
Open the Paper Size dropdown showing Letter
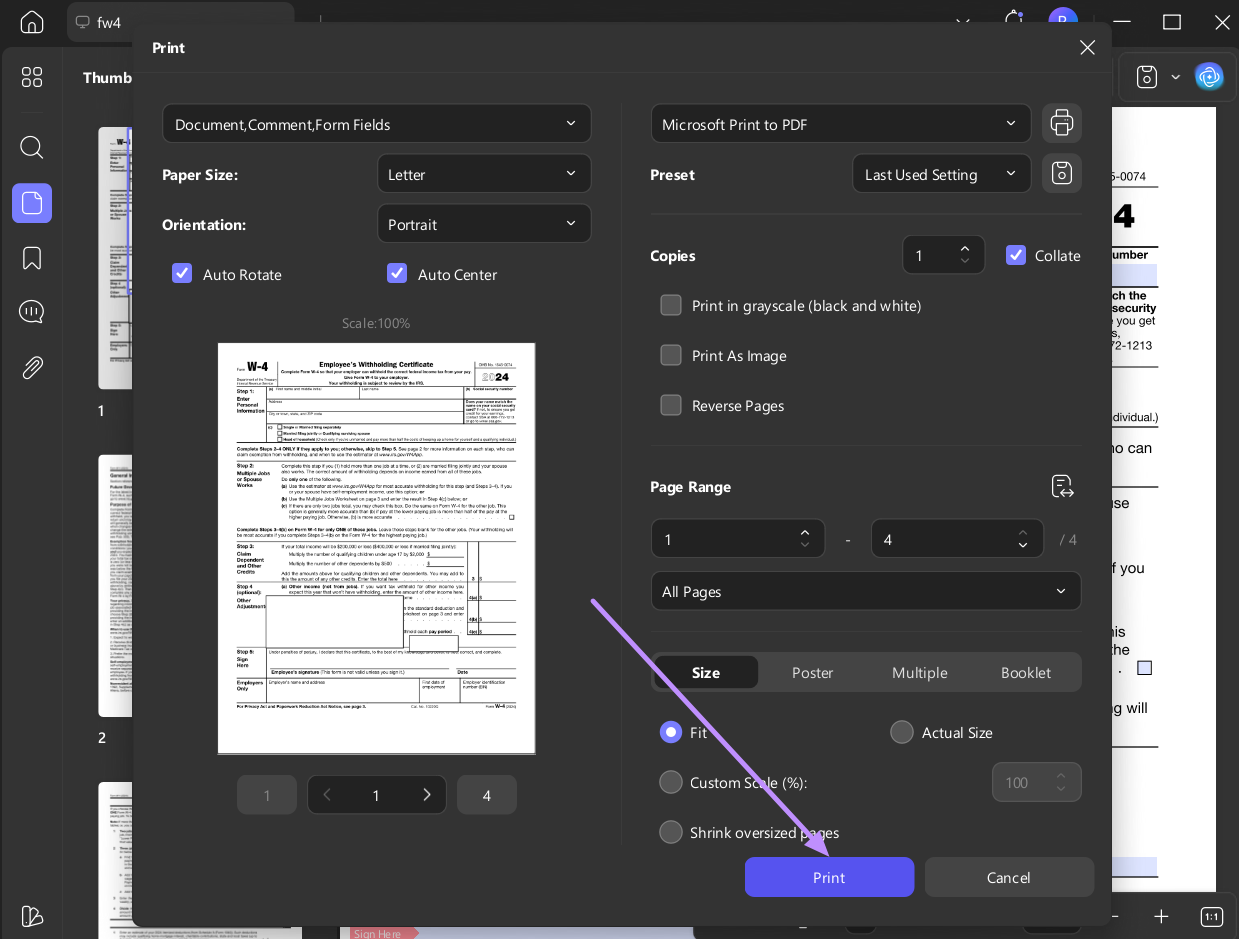point(484,173)
